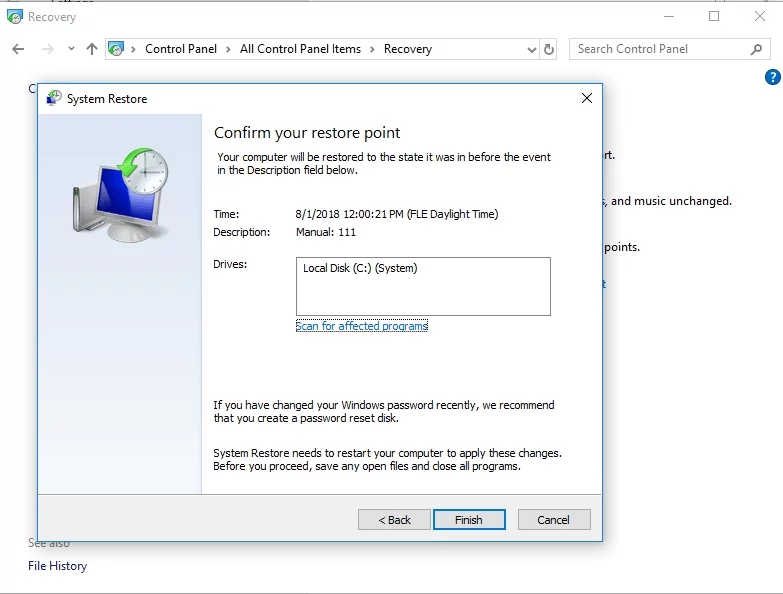
Task: Click the magnifier icon in search box
Action: pyautogui.click(x=756, y=49)
